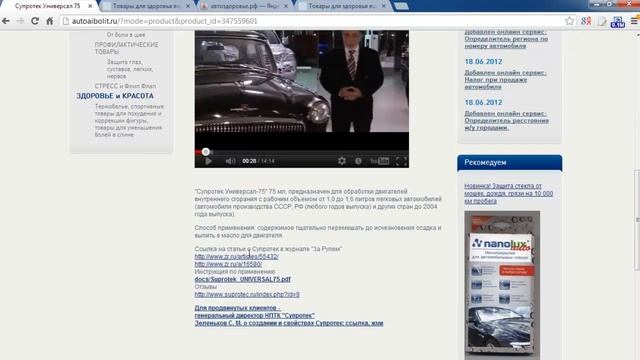Click the page icon in the address bar
Viewport: 640px width, 360px height.
tap(66, 21)
